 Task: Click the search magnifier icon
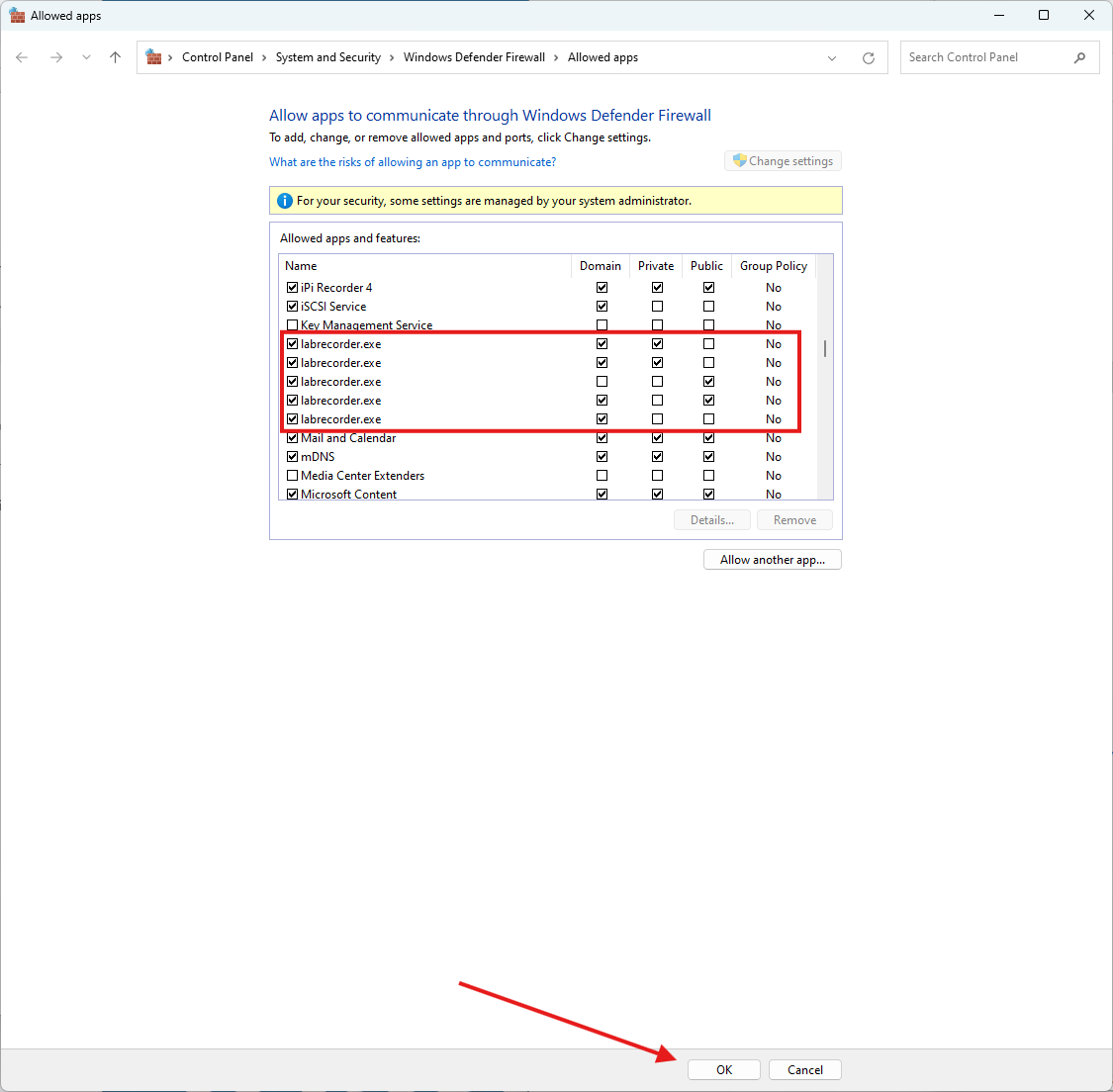coord(1079,57)
